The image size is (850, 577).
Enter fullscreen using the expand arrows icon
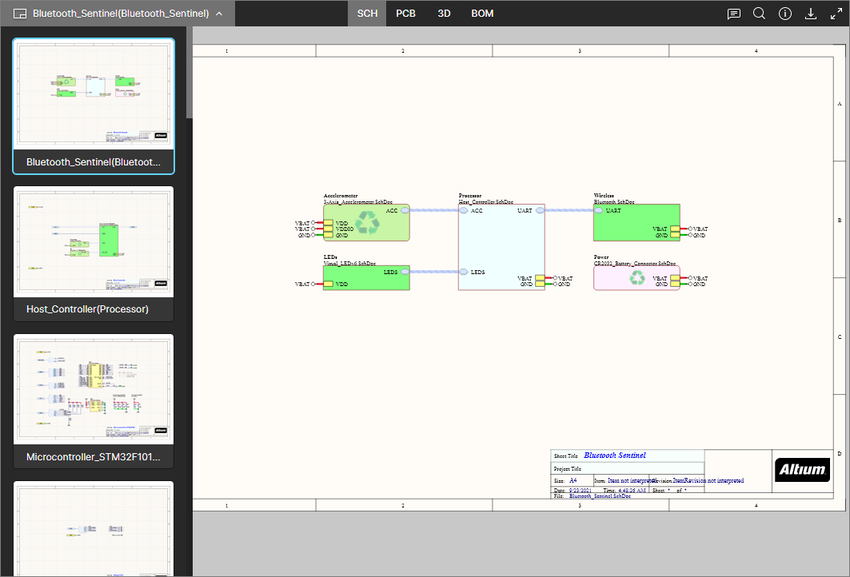[x=837, y=13]
